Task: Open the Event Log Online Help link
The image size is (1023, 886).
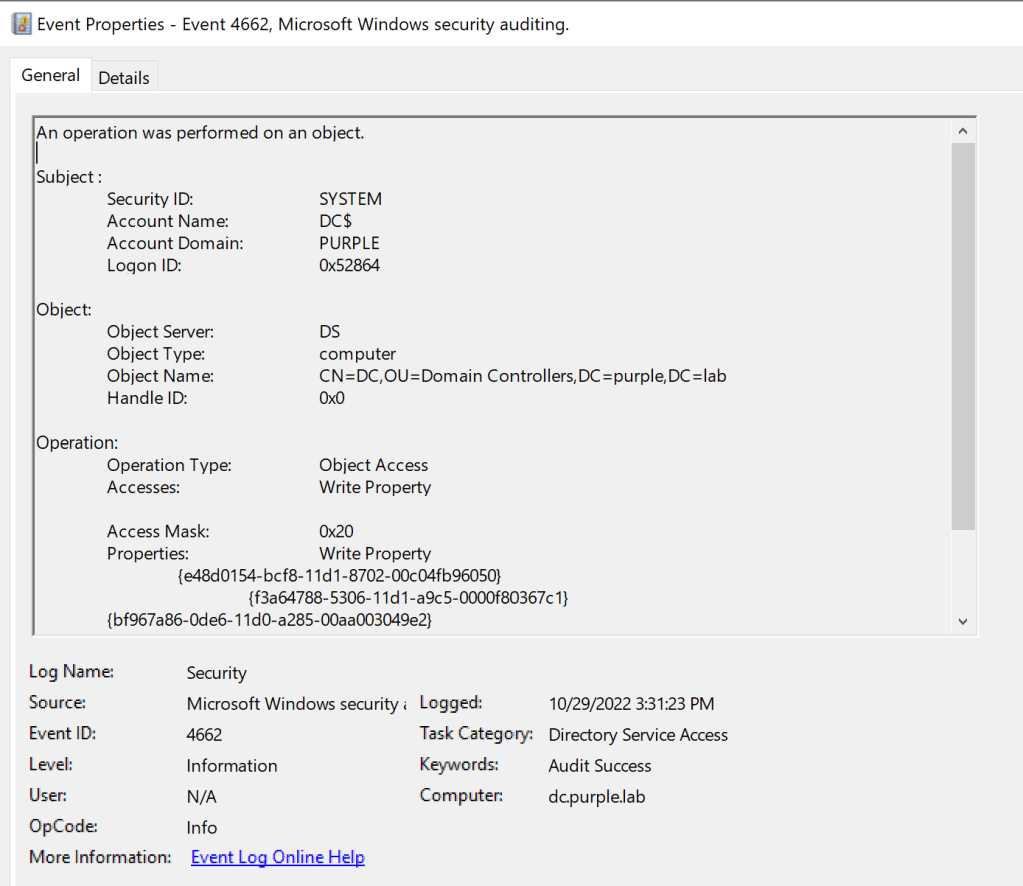Action: coord(277,857)
